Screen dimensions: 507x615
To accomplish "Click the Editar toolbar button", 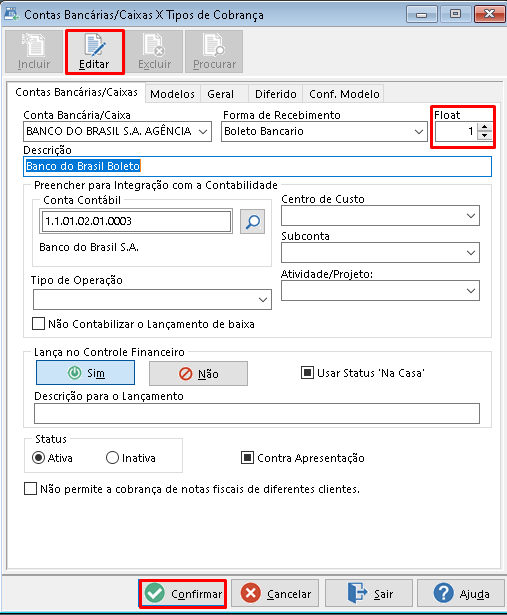I will [94, 51].
